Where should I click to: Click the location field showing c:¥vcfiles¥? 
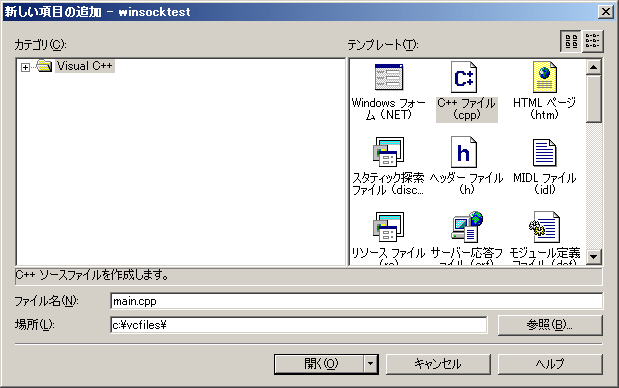tap(299, 325)
